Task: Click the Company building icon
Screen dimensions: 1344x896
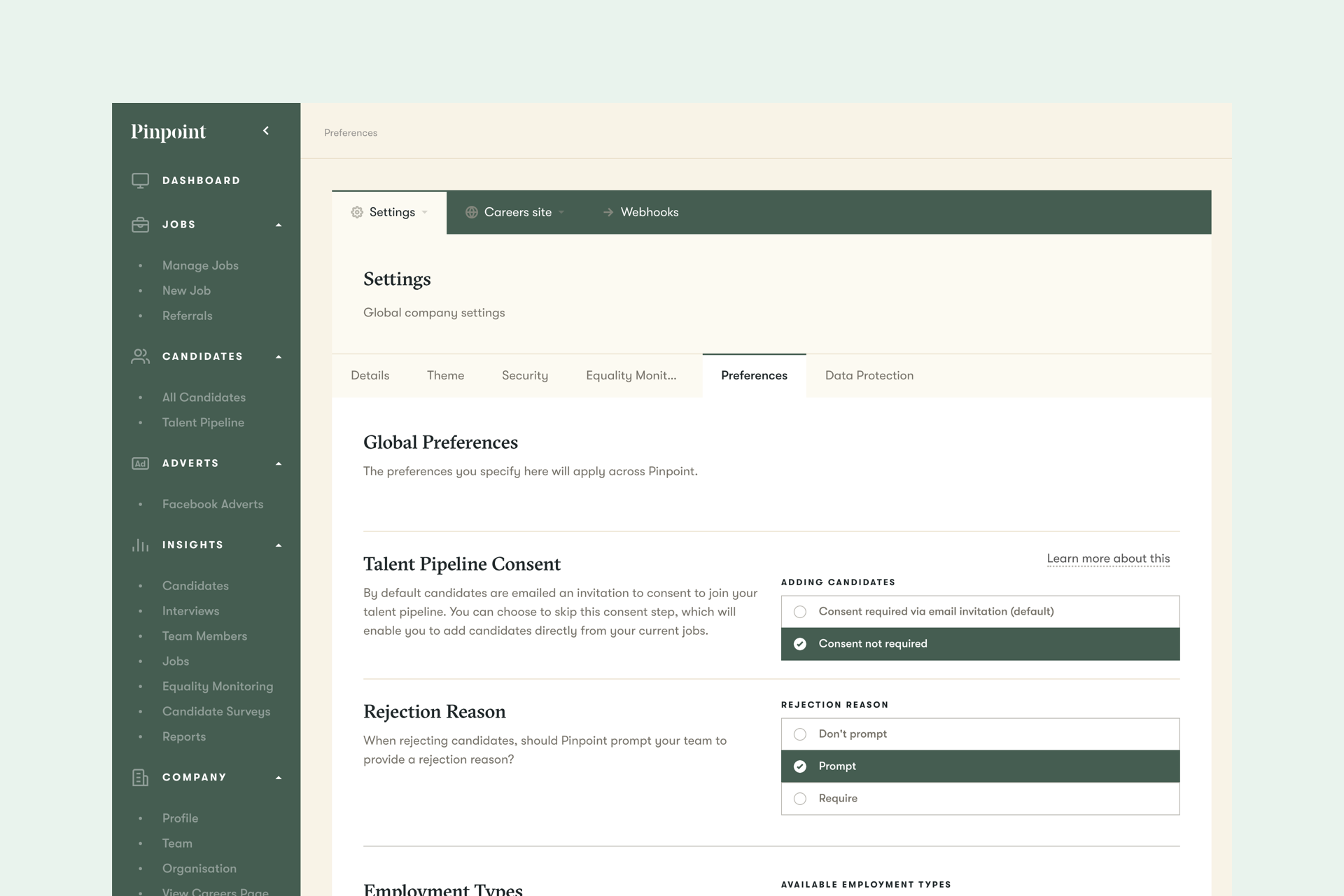Action: 140,778
